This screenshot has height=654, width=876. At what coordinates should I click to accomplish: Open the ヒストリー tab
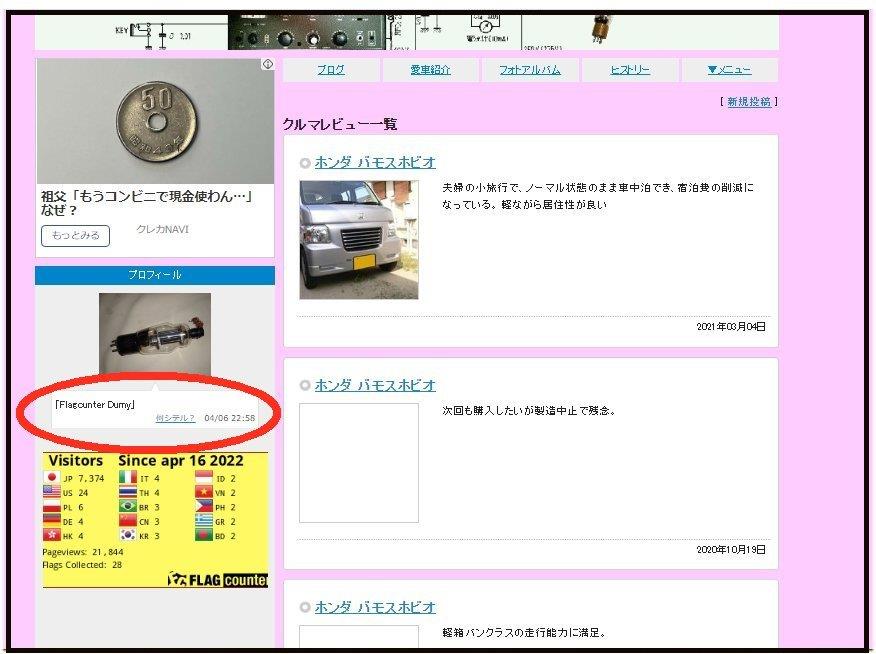[x=630, y=70]
